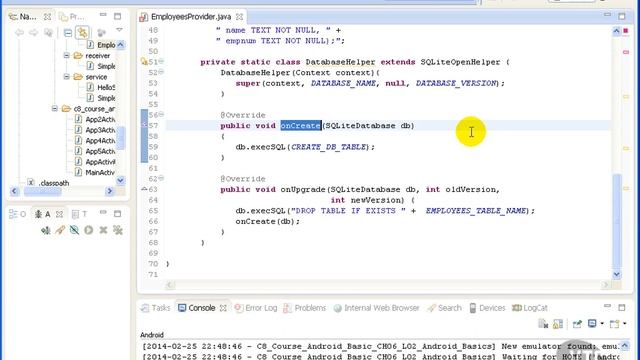Collapse the constructor fold at line 52

pyautogui.click(x=161, y=72)
